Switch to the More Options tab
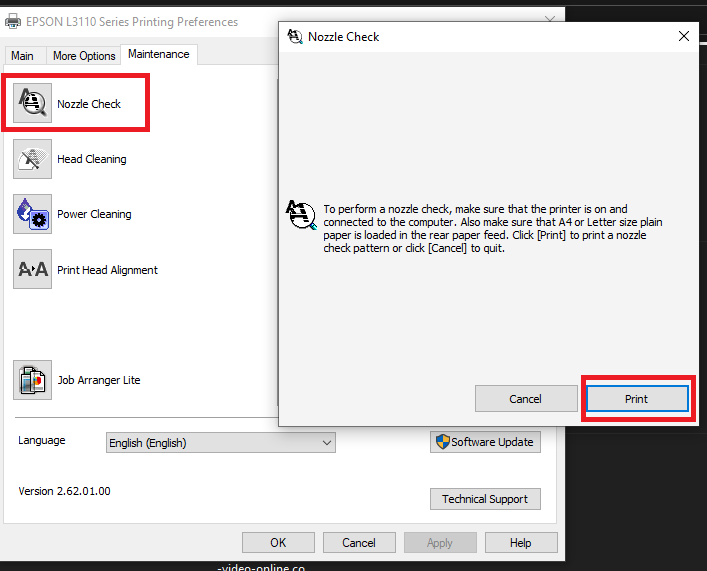 [84, 56]
